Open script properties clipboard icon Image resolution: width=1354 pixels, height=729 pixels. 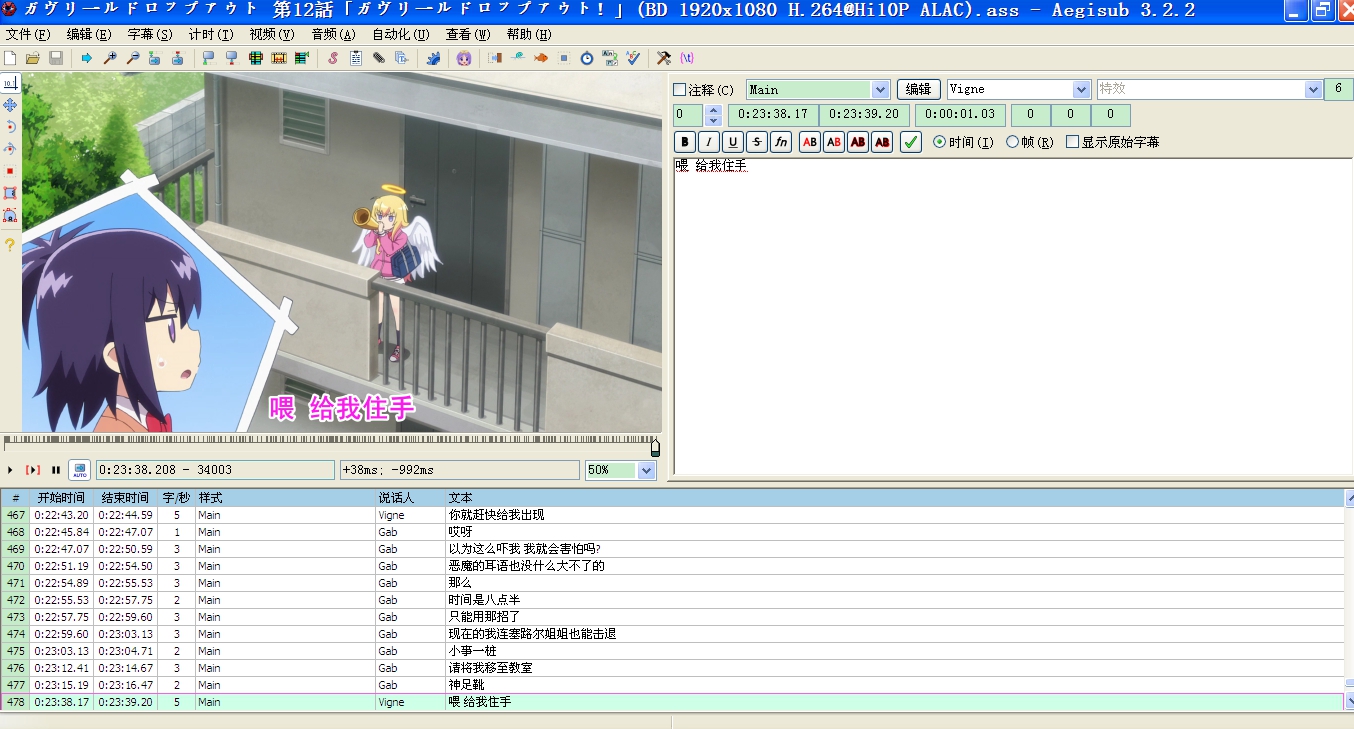[356, 58]
